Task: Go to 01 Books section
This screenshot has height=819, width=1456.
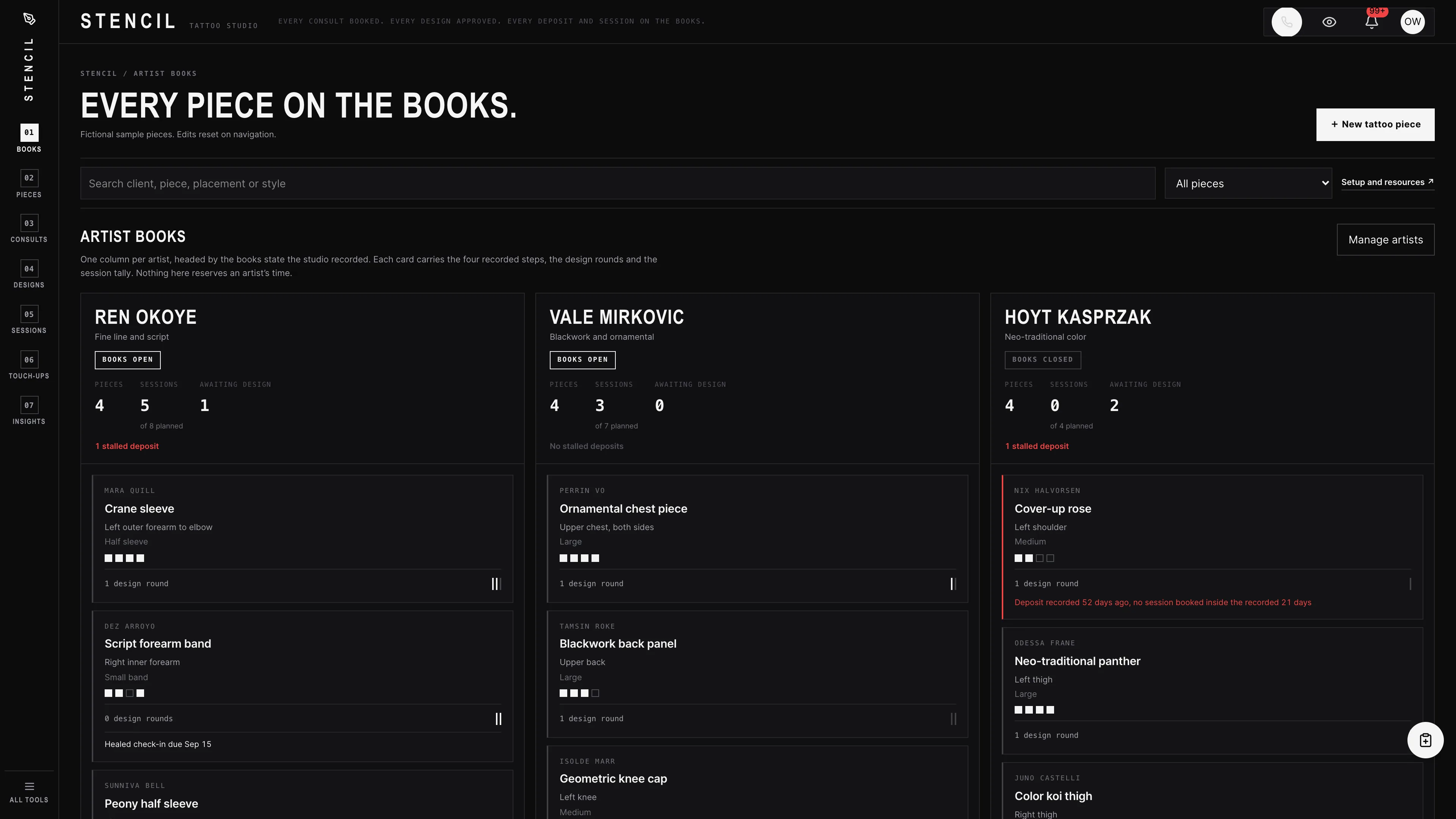Action: [x=29, y=138]
